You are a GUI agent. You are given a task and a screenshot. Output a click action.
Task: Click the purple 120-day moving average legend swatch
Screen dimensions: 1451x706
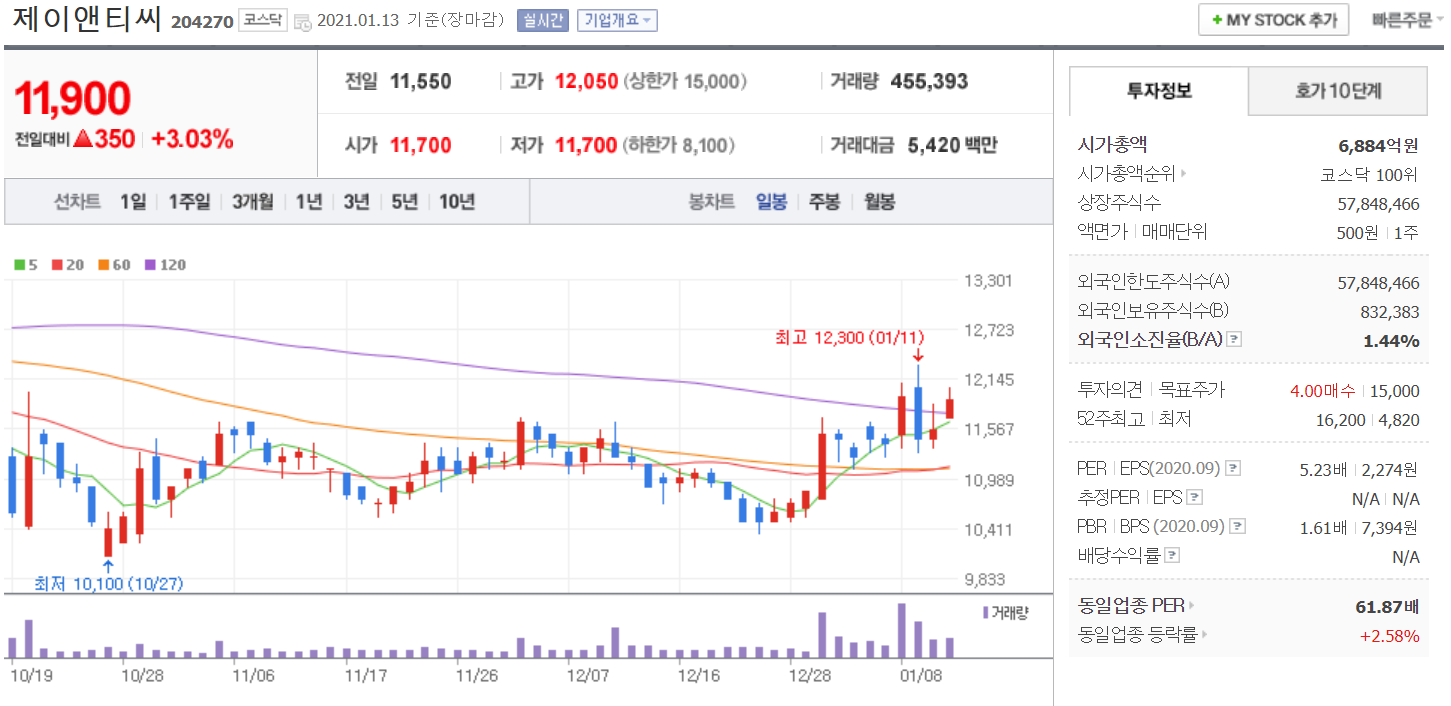151,265
